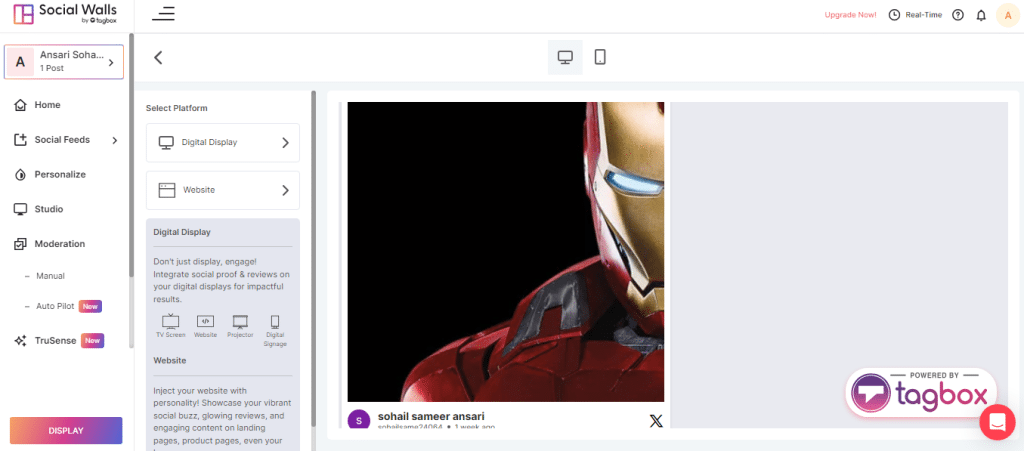This screenshot has width=1024, height=451.
Task: Open the notifications bell icon
Action: [981, 15]
